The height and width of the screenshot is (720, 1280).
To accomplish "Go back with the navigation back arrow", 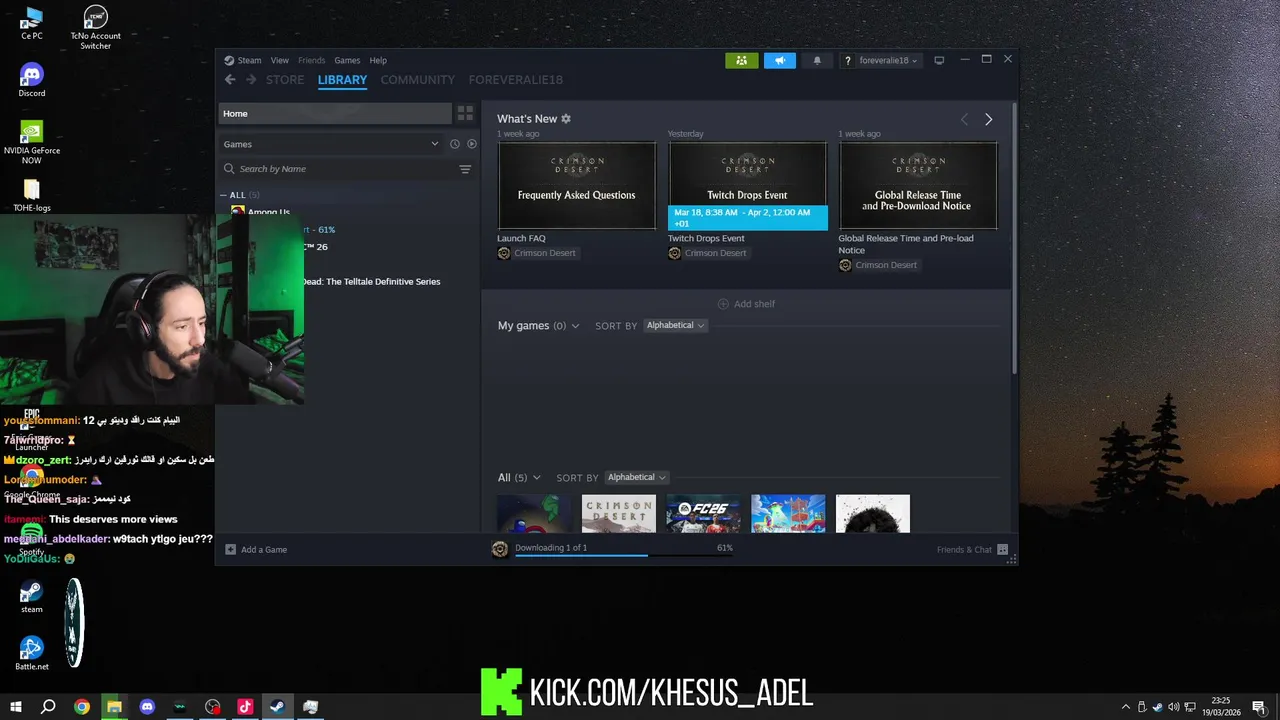I will point(230,80).
